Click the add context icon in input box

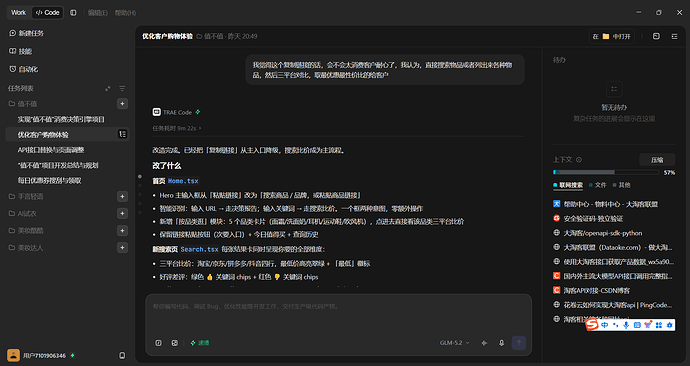158,343
